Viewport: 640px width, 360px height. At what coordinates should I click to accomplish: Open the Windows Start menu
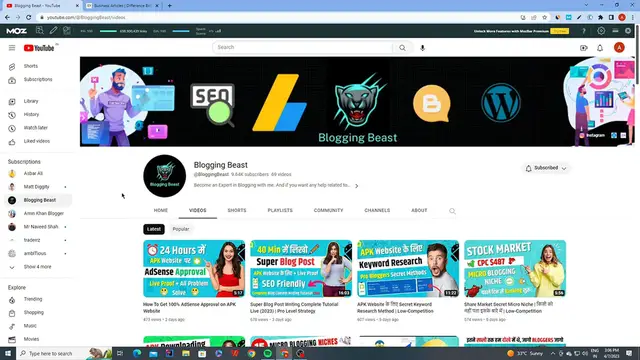coord(8,353)
